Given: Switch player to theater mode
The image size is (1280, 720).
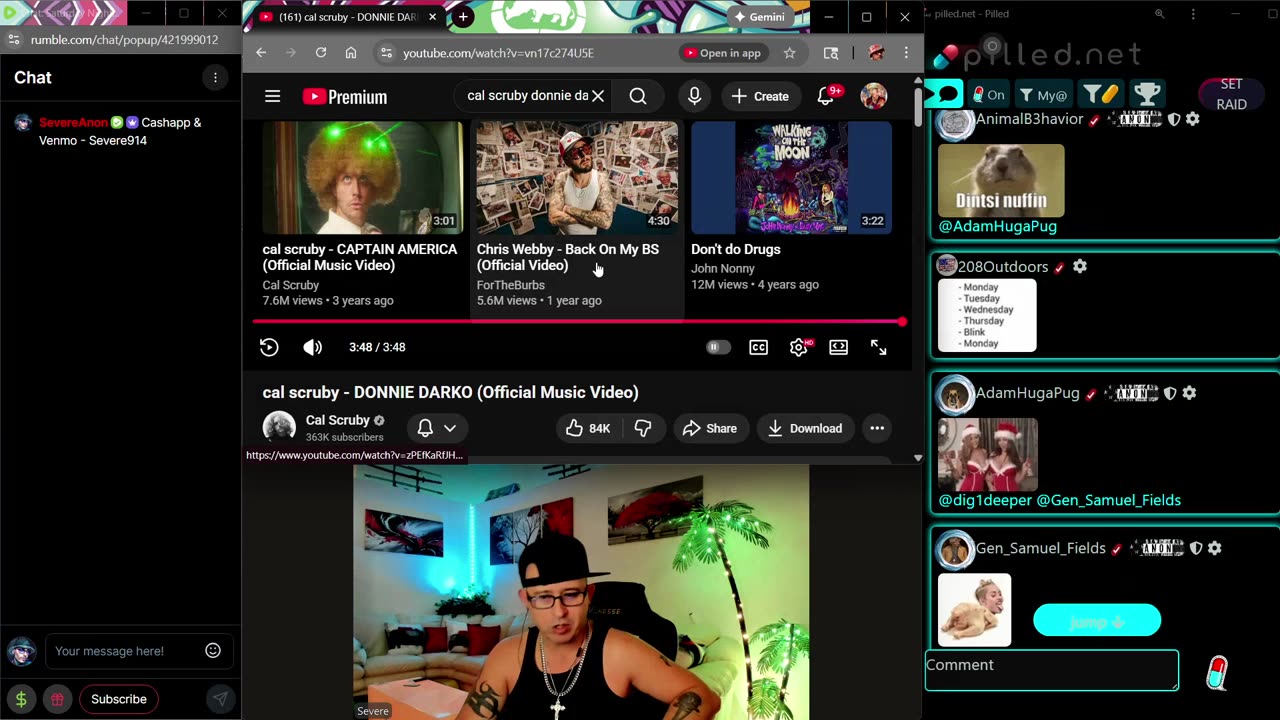Looking at the screenshot, I should [x=839, y=347].
